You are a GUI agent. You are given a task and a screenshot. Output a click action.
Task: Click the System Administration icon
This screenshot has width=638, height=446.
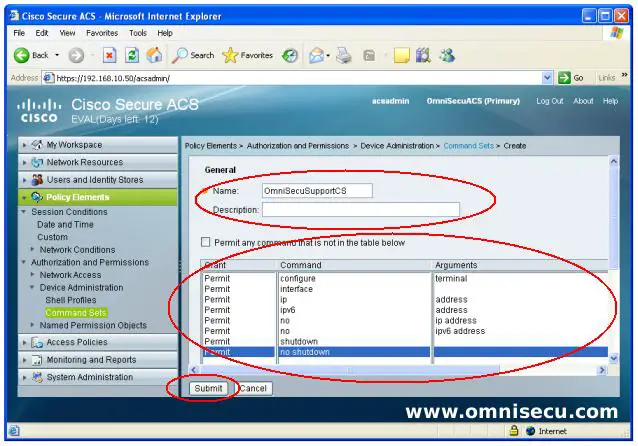[x=37, y=377]
